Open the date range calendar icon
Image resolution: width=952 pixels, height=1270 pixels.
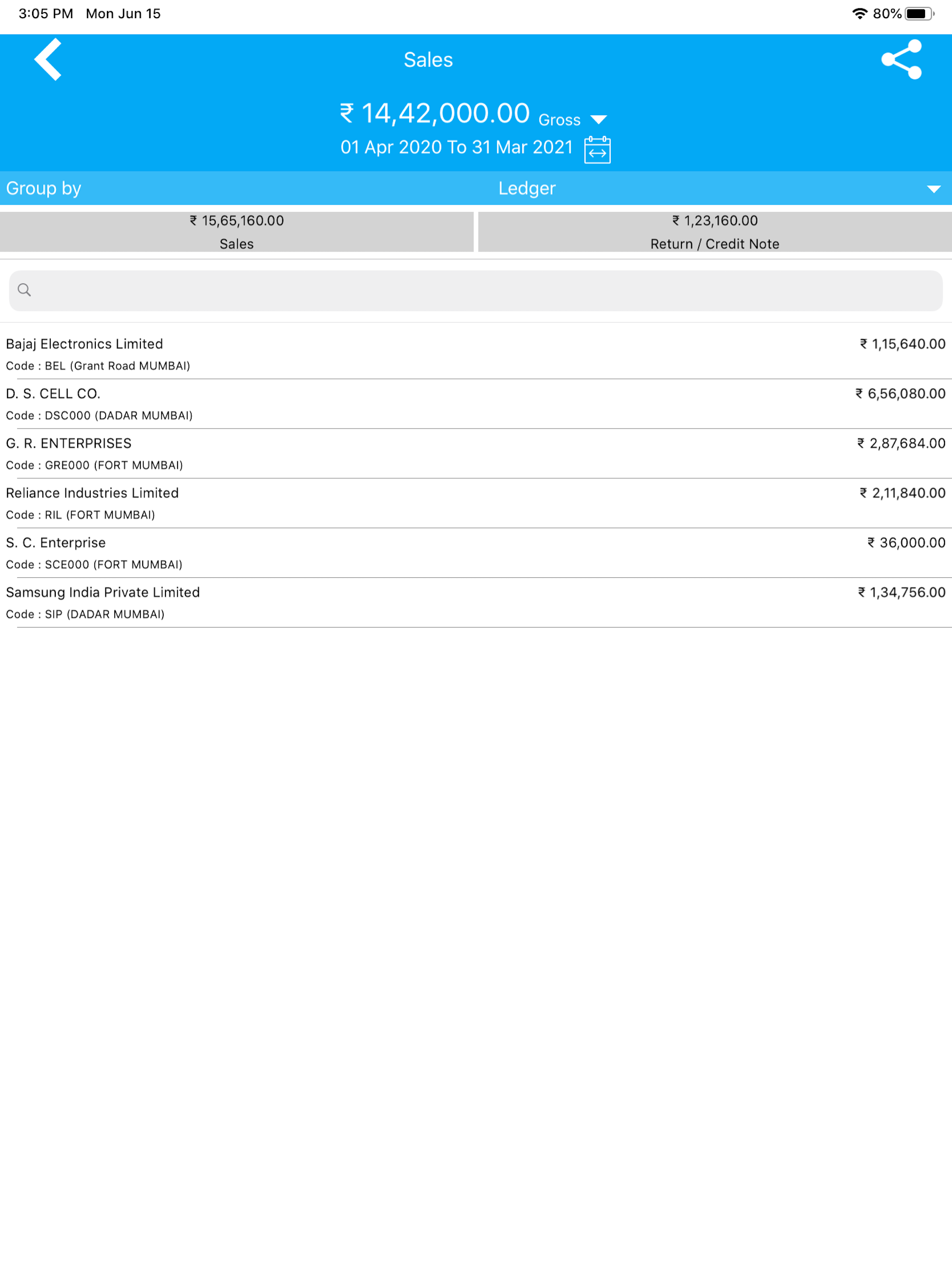point(597,149)
